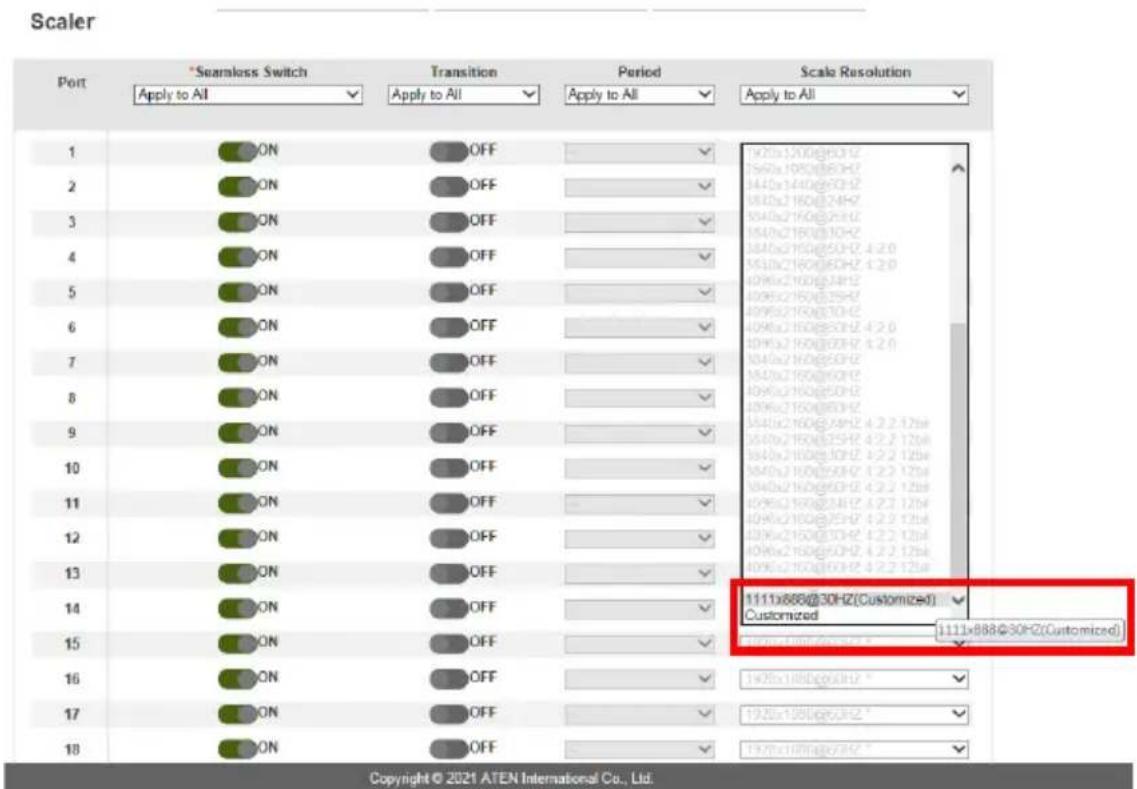Open Seamless Switch Apply to All dropdown

[248, 95]
